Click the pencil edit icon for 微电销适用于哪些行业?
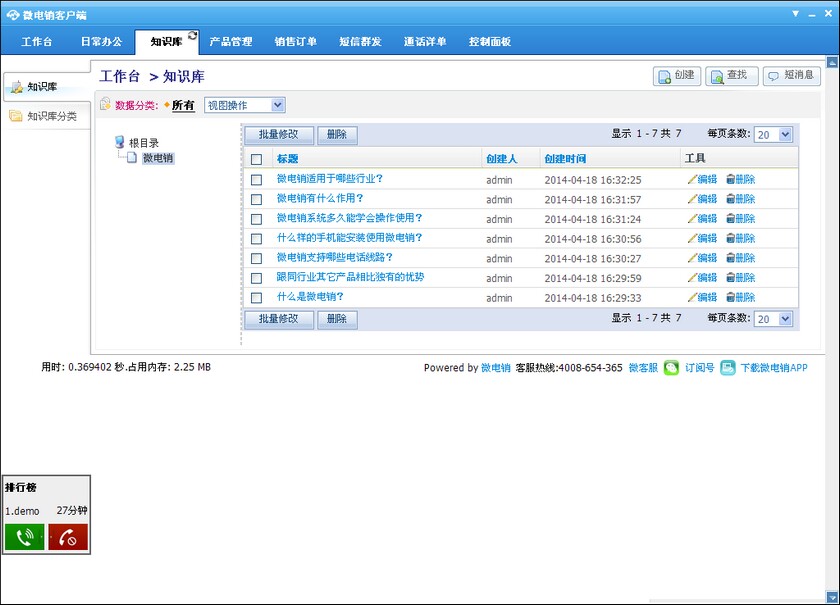The width and height of the screenshot is (840, 605). click(692, 180)
